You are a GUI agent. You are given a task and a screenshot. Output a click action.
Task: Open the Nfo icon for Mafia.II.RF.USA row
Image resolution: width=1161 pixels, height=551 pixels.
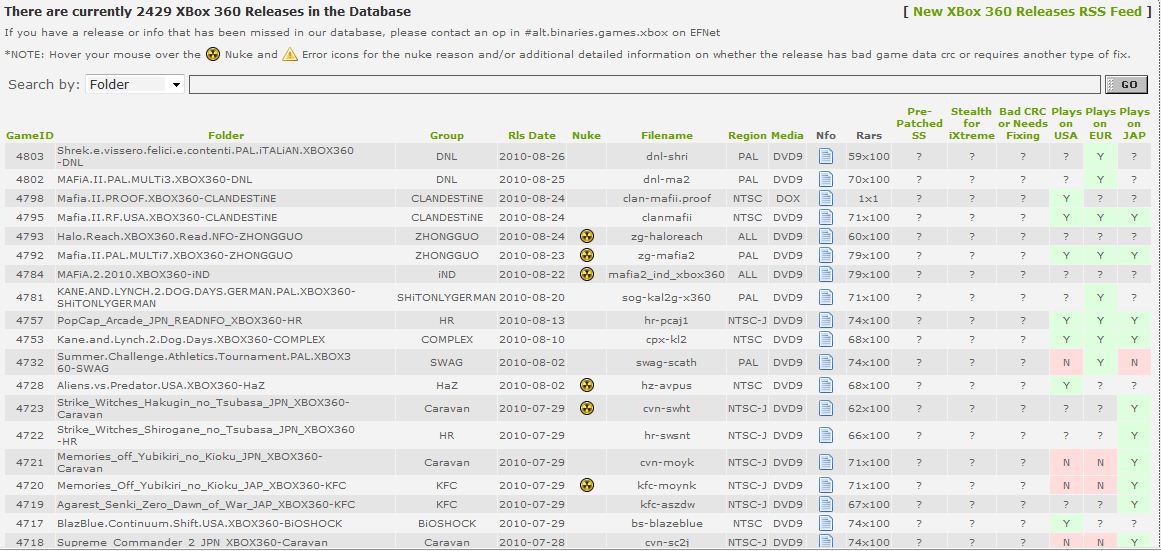point(826,218)
